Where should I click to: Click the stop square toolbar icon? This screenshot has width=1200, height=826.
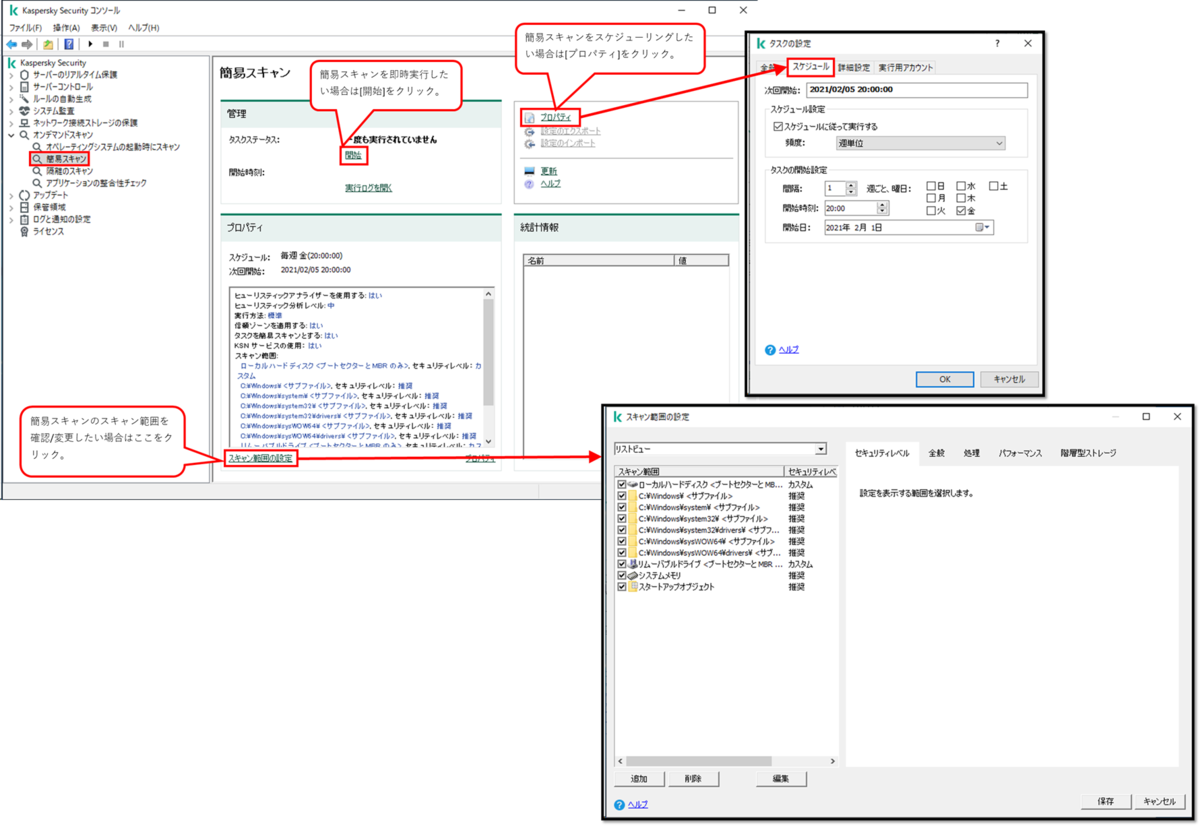coord(106,44)
